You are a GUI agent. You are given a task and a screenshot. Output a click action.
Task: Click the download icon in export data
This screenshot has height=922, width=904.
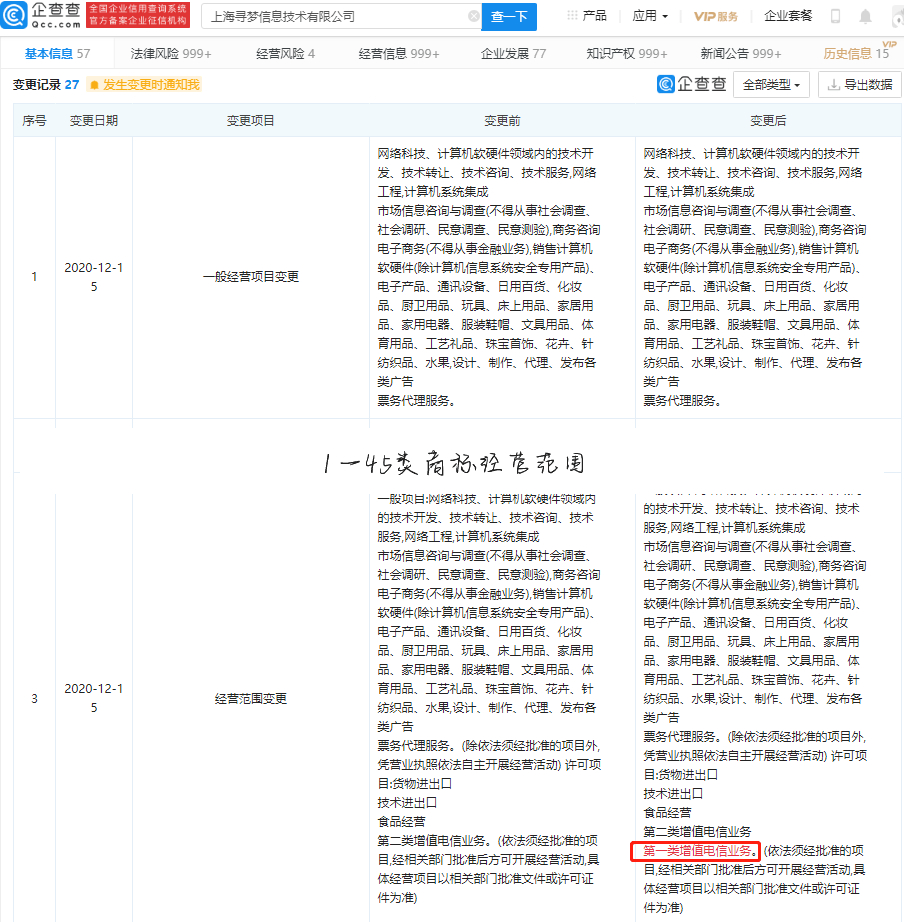point(833,85)
